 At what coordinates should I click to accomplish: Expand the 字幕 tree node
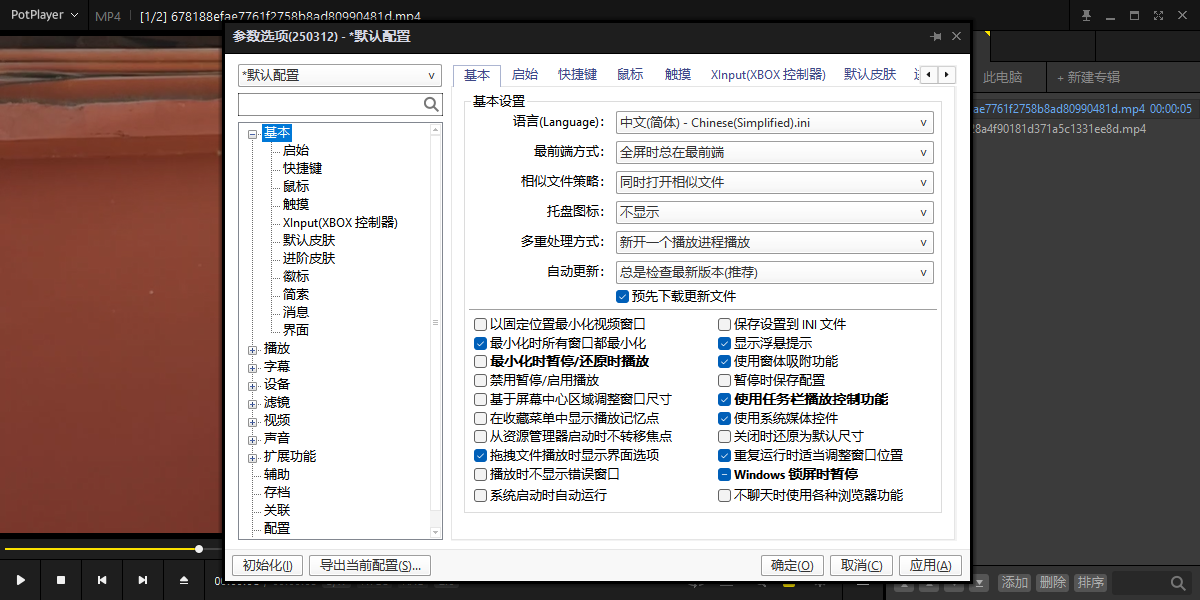point(252,367)
